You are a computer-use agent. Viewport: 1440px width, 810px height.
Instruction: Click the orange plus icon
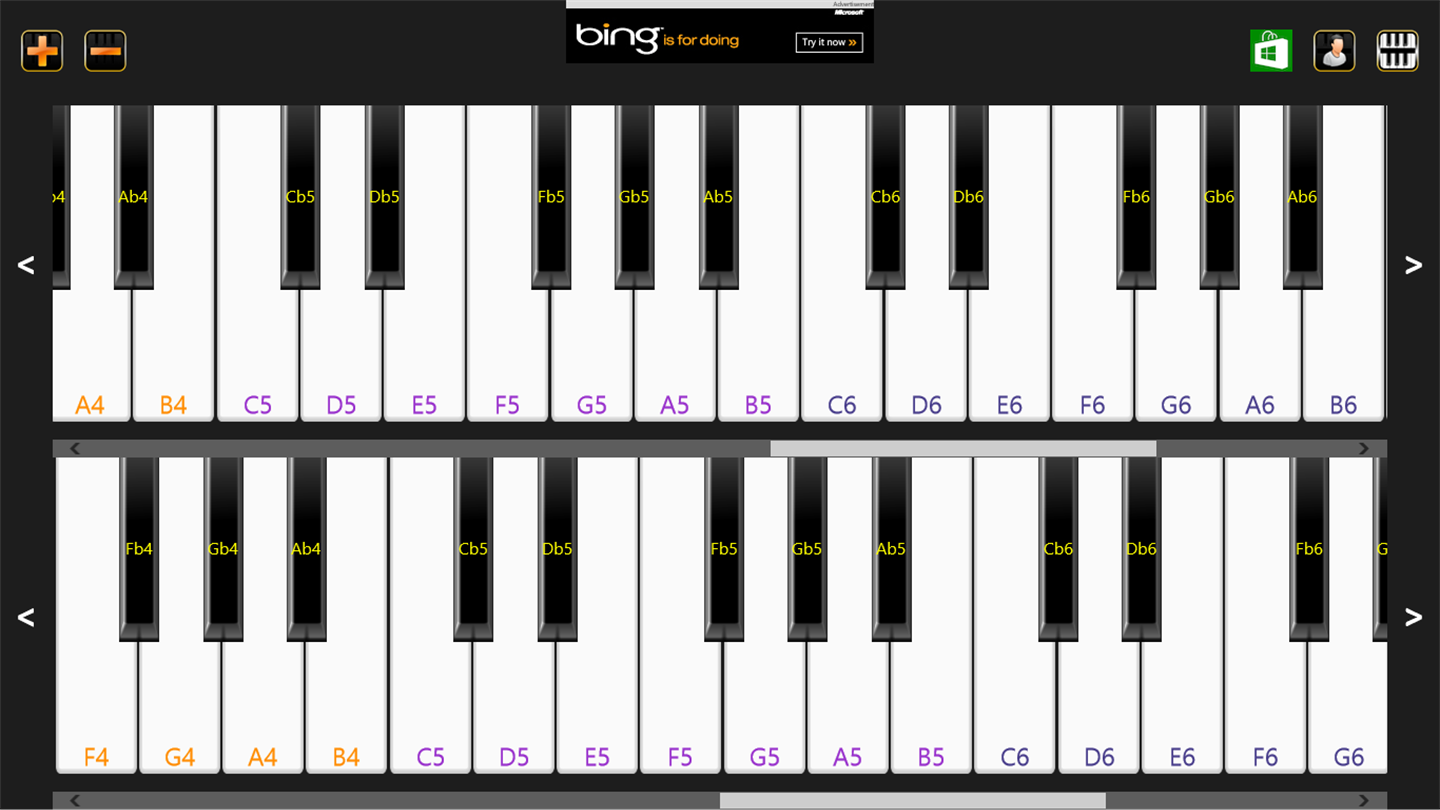pyautogui.click(x=42, y=51)
